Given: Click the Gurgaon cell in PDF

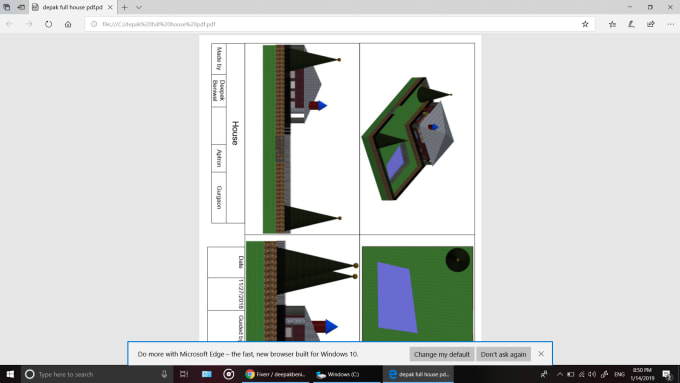Looking at the screenshot, I should click(x=219, y=197).
